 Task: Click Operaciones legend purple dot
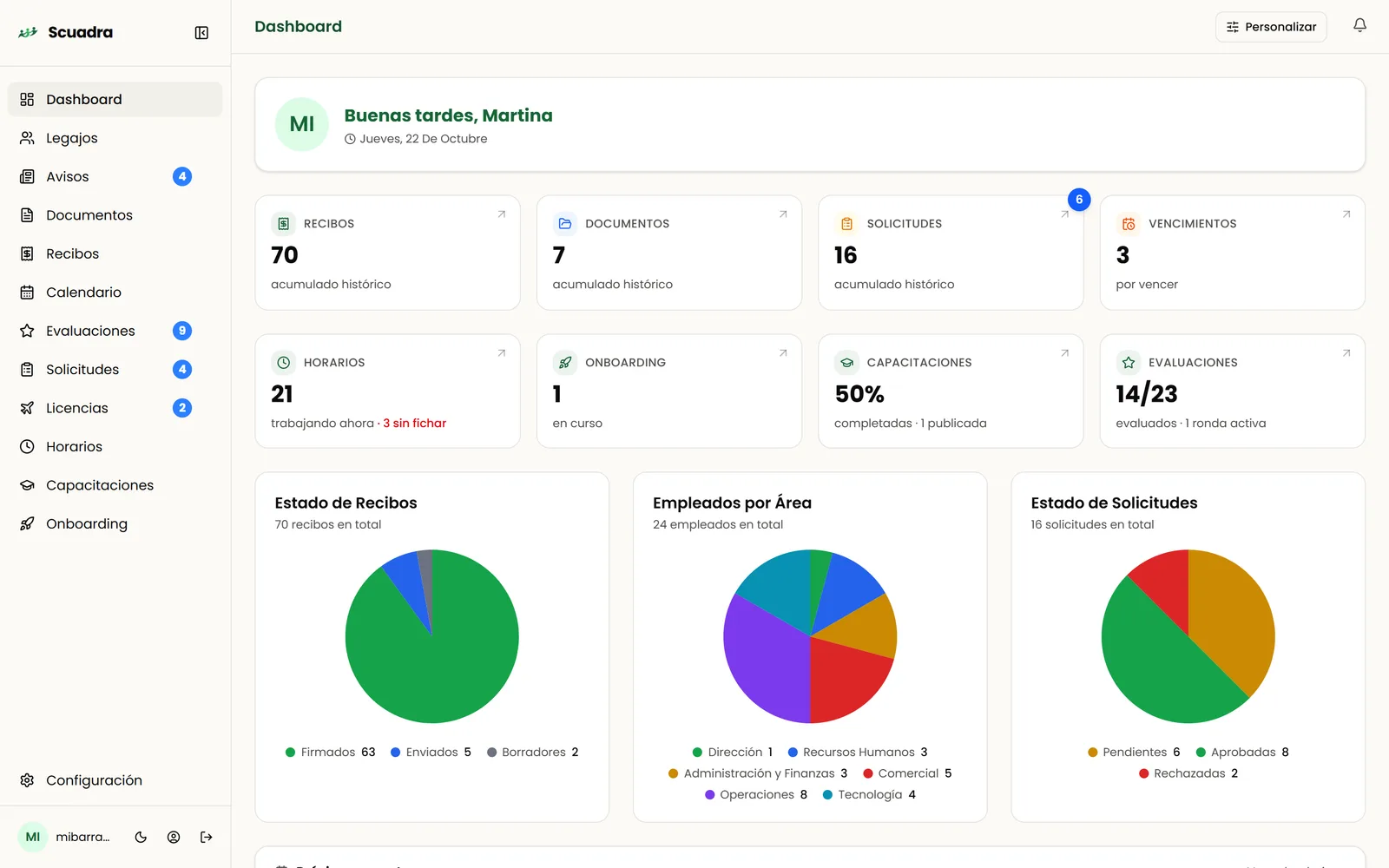pyautogui.click(x=710, y=795)
